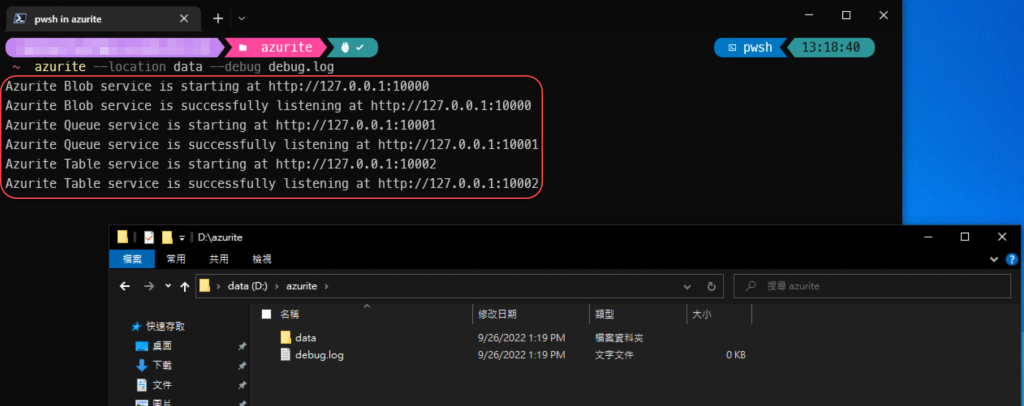This screenshot has width=1024, height=406.
Task: Sort by 修改日期 Date modified column
Action: [x=498, y=314]
